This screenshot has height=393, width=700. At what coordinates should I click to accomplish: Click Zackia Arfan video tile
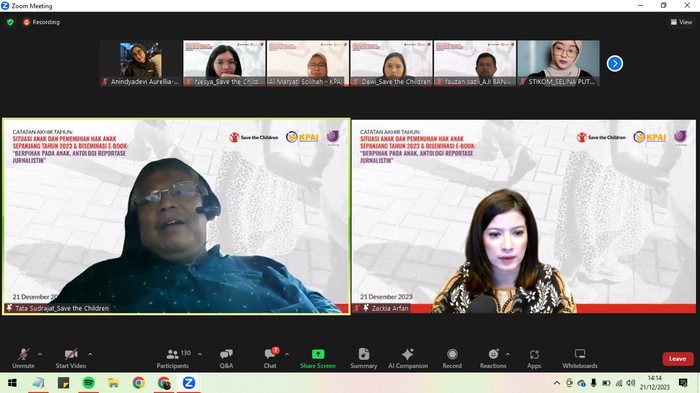(x=524, y=216)
